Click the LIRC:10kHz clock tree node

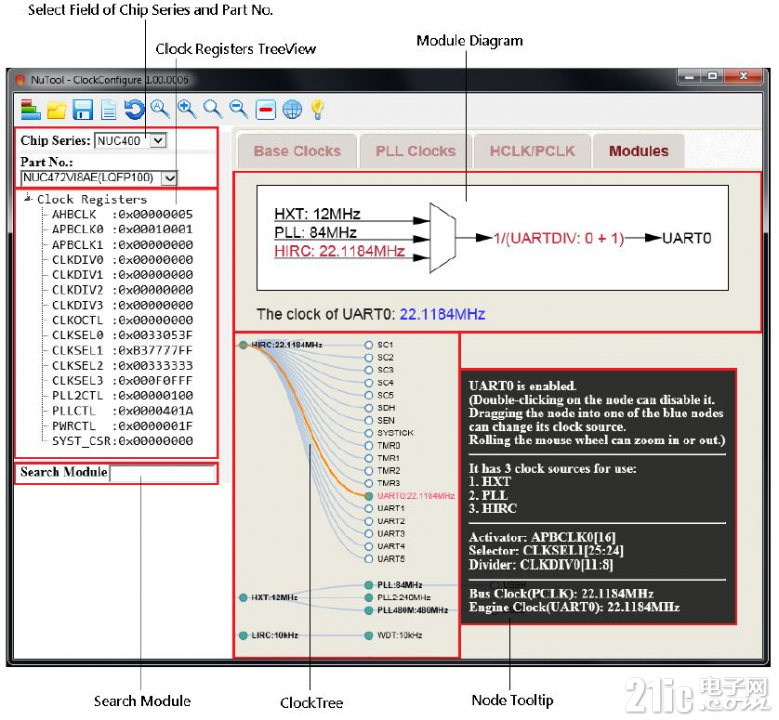[x=243, y=636]
